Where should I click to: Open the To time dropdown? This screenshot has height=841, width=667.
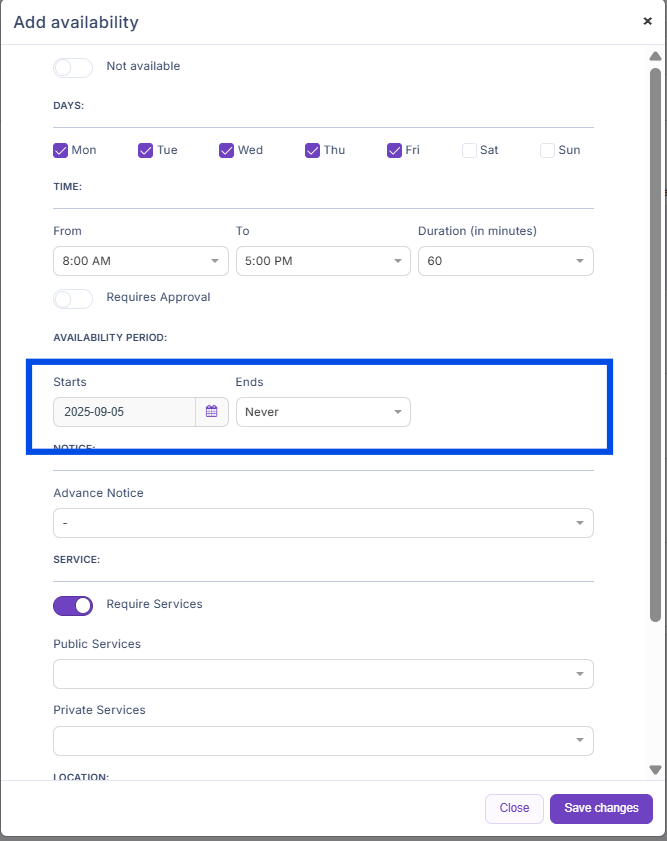coord(323,261)
